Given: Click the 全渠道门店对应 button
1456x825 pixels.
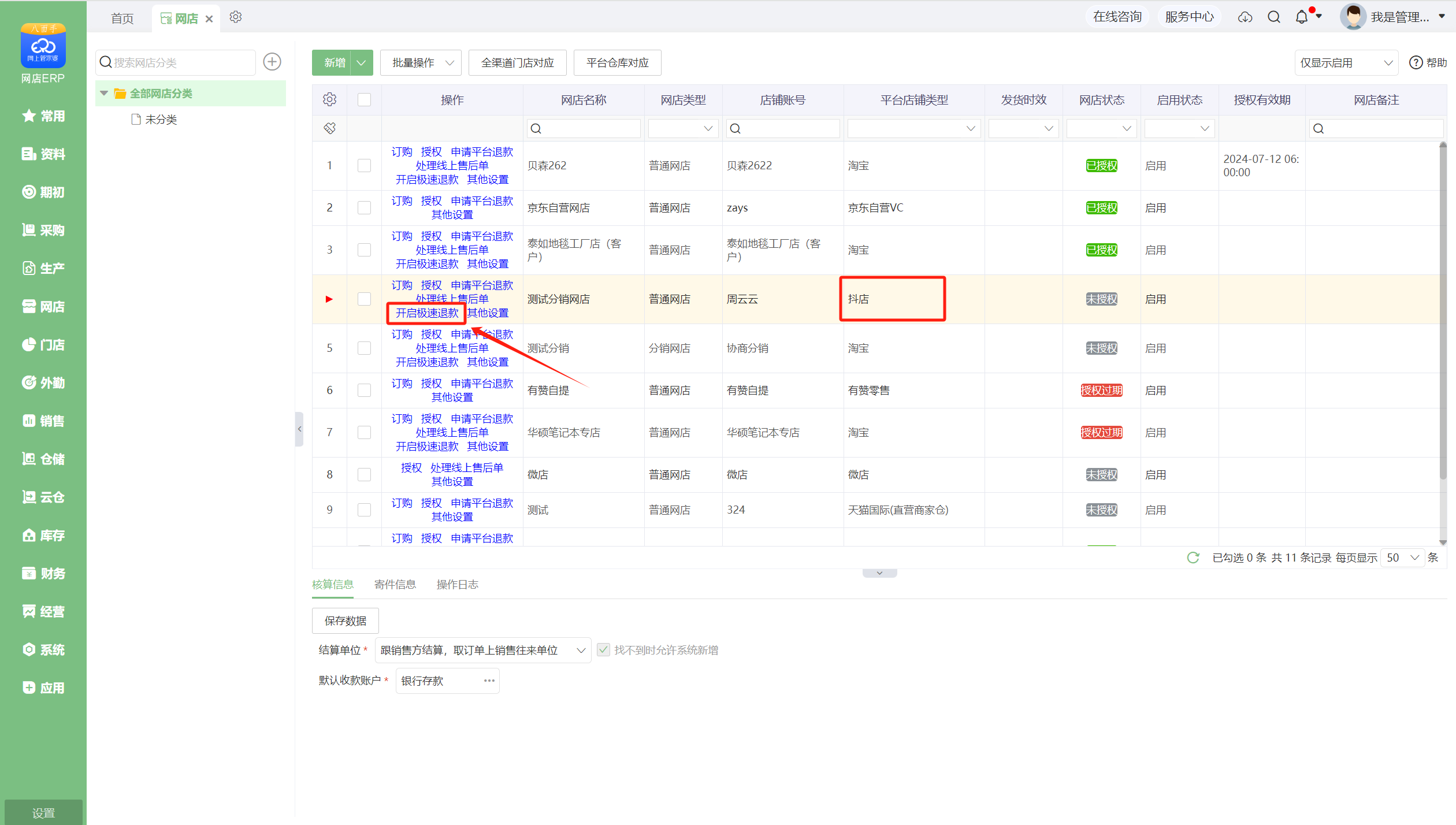Looking at the screenshot, I should click(x=517, y=62).
